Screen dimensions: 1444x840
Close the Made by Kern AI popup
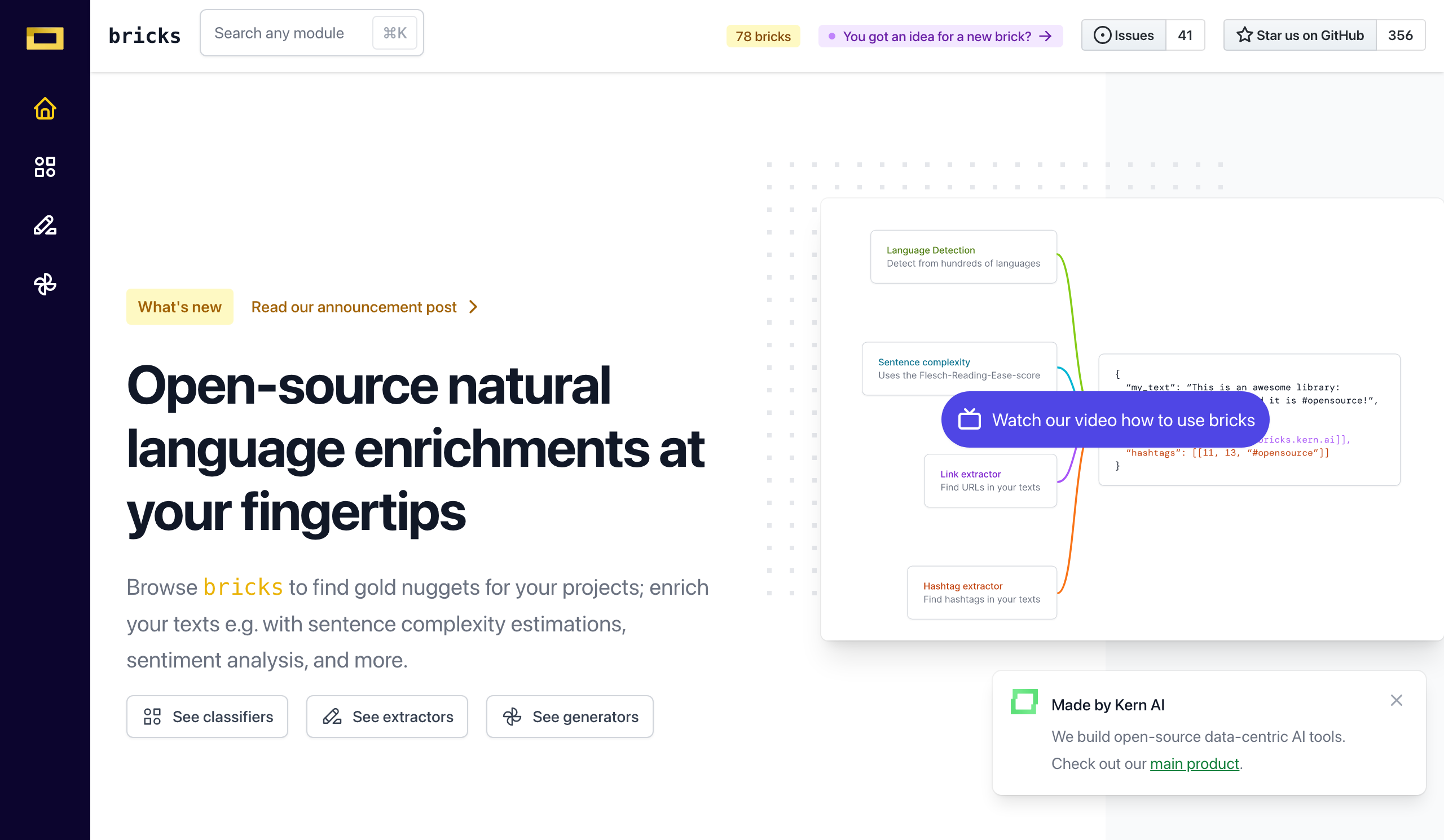click(x=1396, y=700)
